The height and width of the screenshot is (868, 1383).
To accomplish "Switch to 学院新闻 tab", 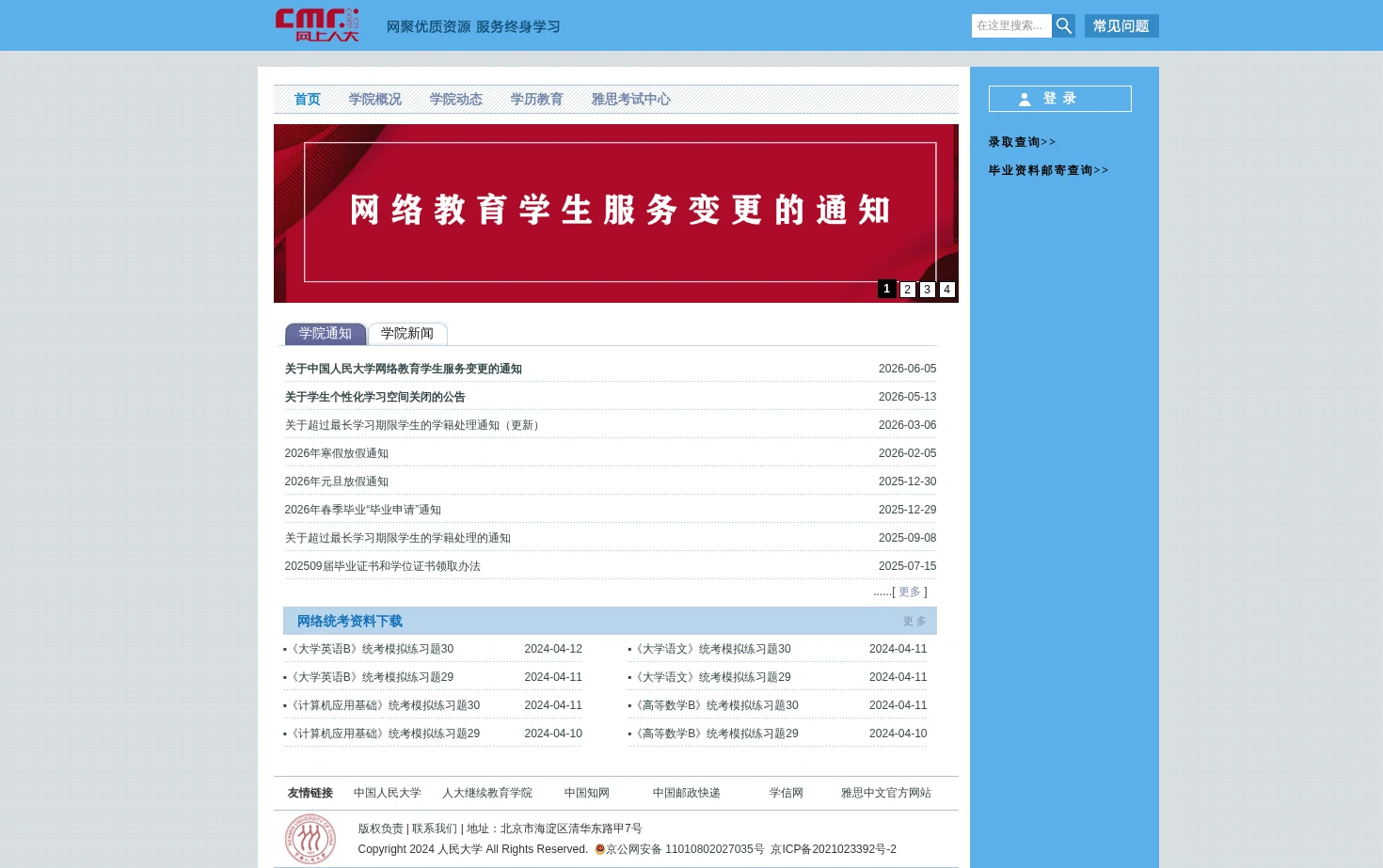I will point(407,334).
